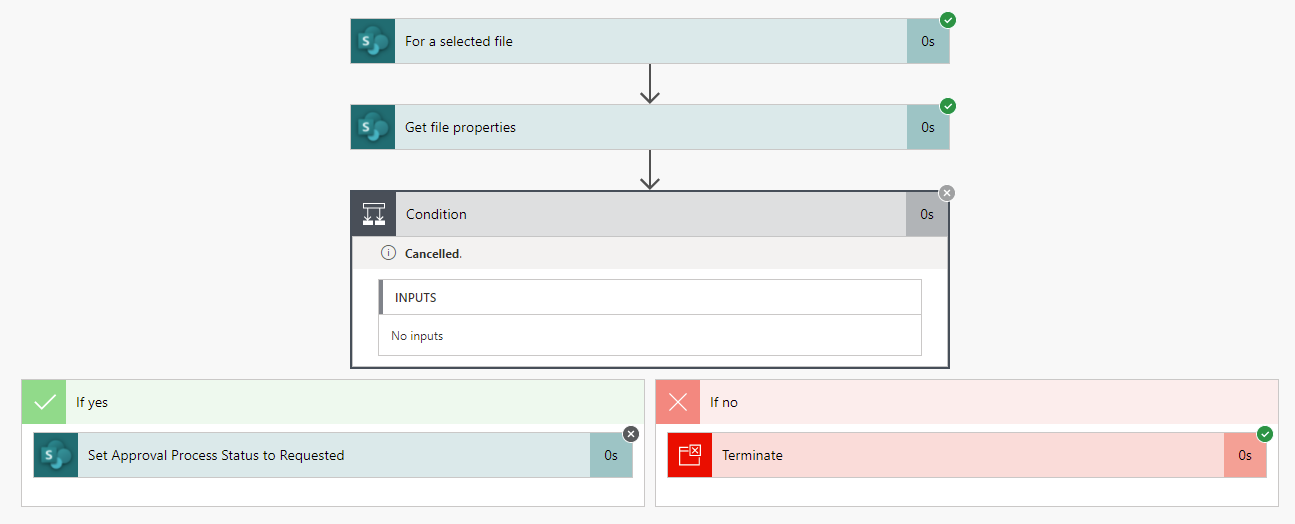
Task: Collapse the Condition step header
Action: [650, 214]
